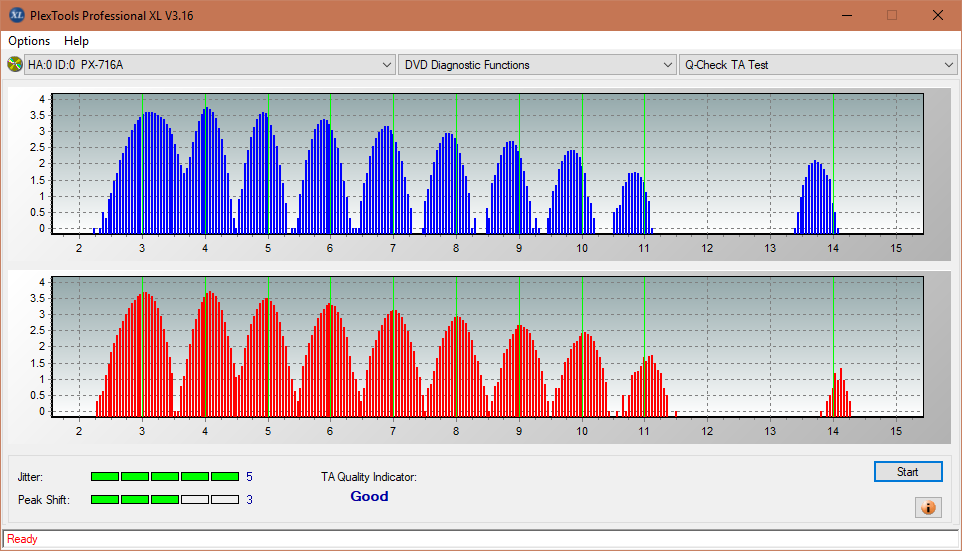Click the blue pit histogram graph
This screenshot has height=551, width=962.
click(488, 164)
